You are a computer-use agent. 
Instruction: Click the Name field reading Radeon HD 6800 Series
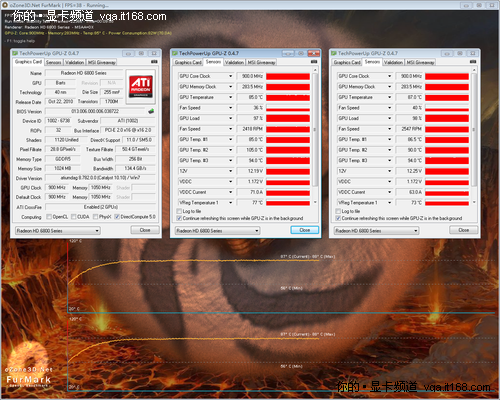pyautogui.click(x=84, y=73)
